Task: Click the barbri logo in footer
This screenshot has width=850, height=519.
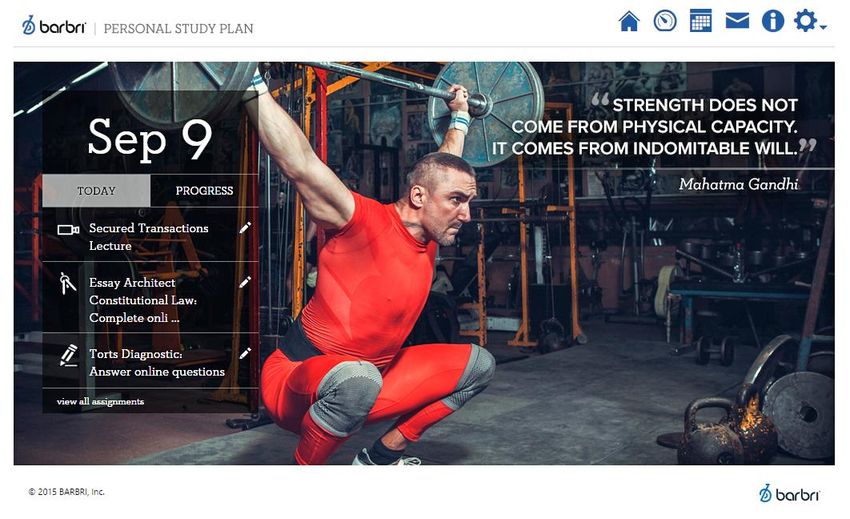Action: point(789,494)
